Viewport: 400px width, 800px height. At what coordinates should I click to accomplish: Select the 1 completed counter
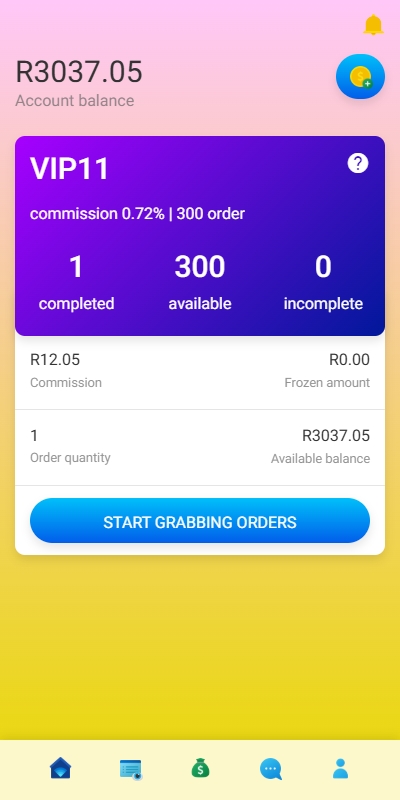(x=76, y=282)
